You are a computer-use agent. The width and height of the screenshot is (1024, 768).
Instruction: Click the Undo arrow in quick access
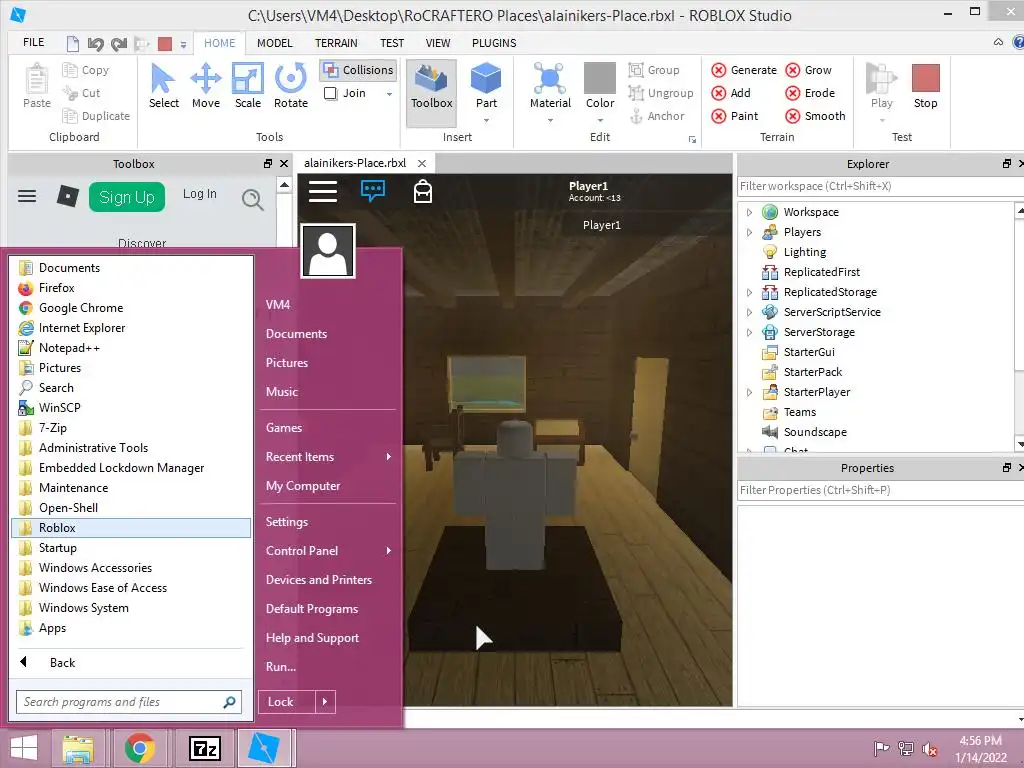point(95,44)
